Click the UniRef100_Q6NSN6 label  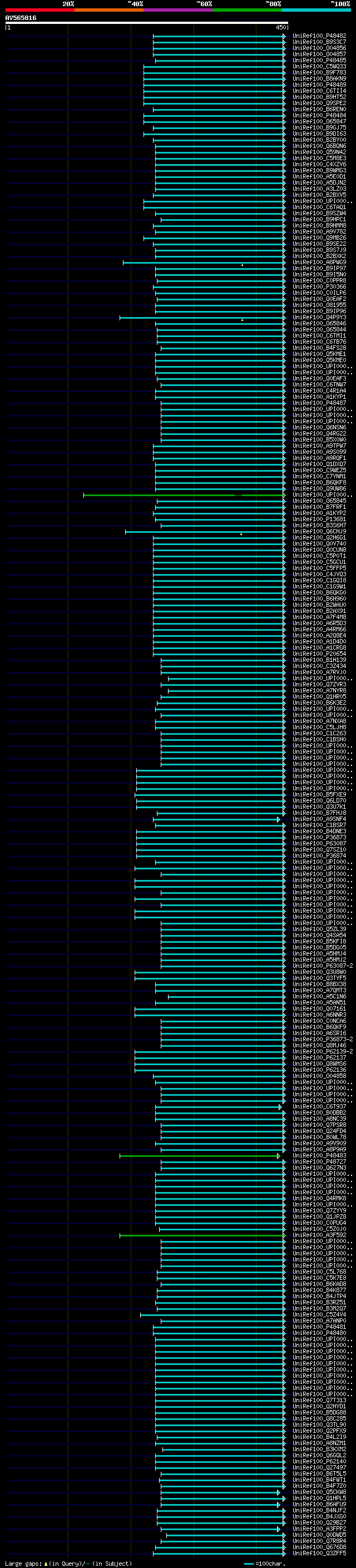point(319,427)
